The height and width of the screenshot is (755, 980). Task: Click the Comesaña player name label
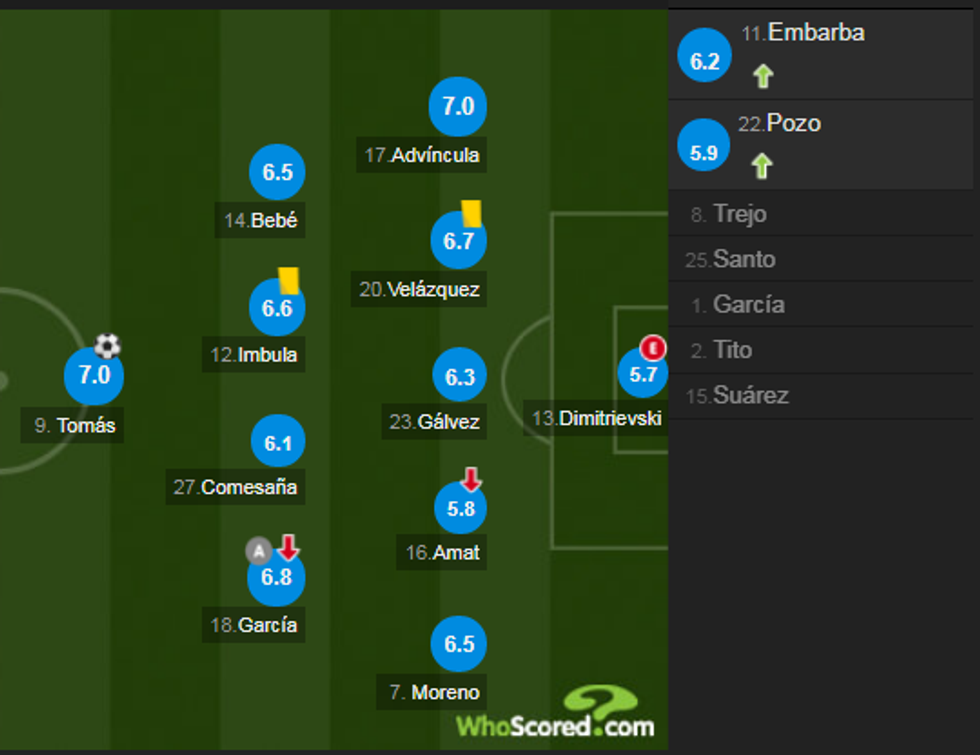235,488
